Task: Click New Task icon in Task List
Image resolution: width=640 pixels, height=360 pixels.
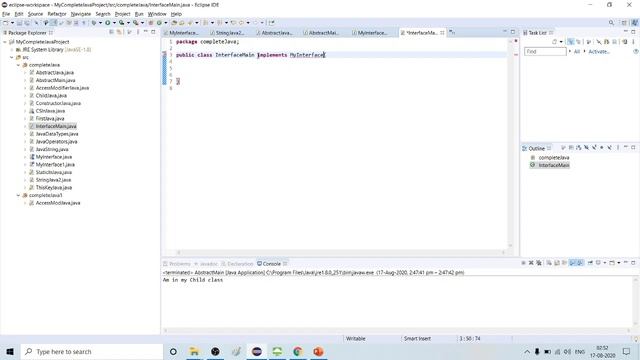Action: tap(554, 42)
